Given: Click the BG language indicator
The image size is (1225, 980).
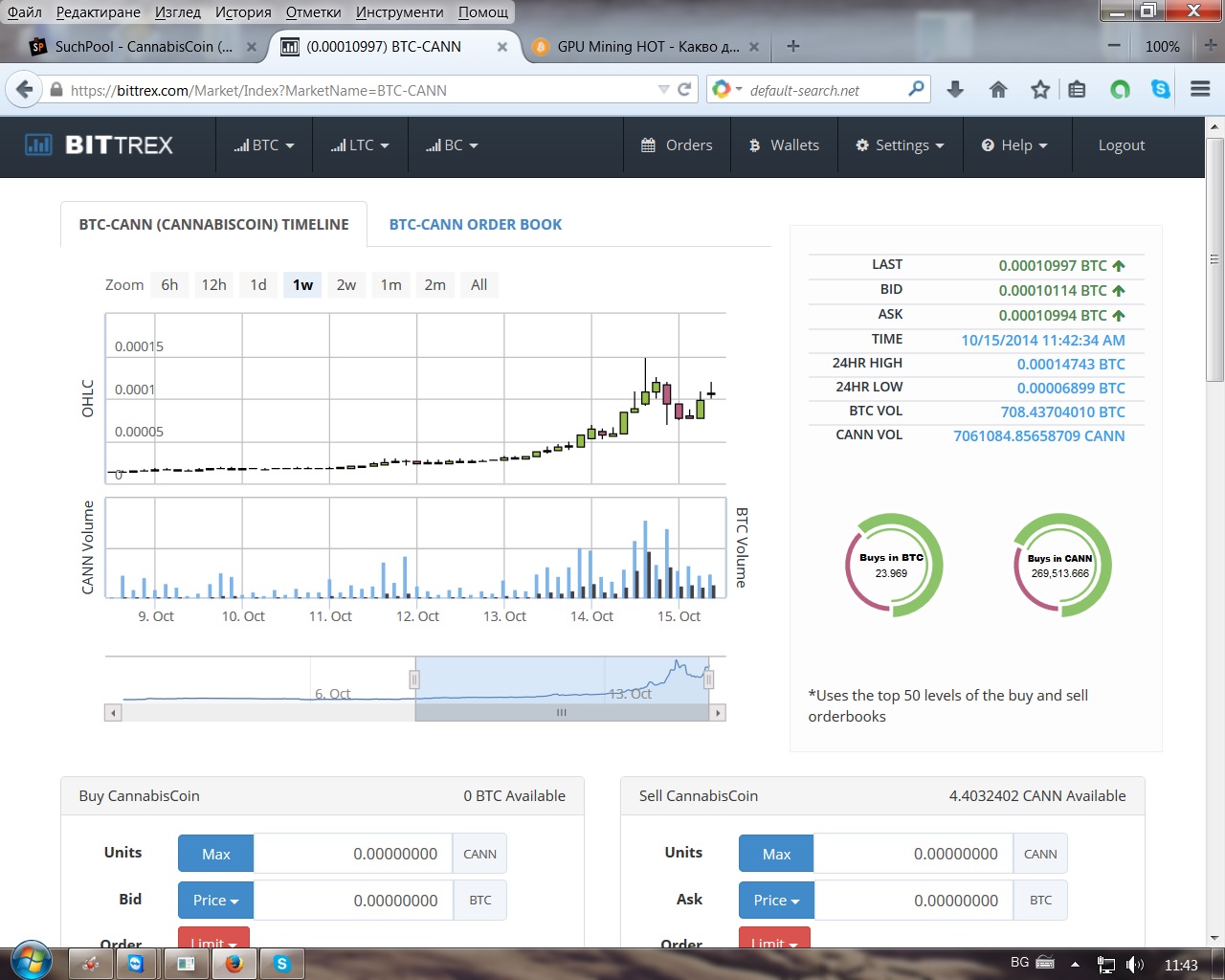Looking at the screenshot, I should click(1020, 962).
